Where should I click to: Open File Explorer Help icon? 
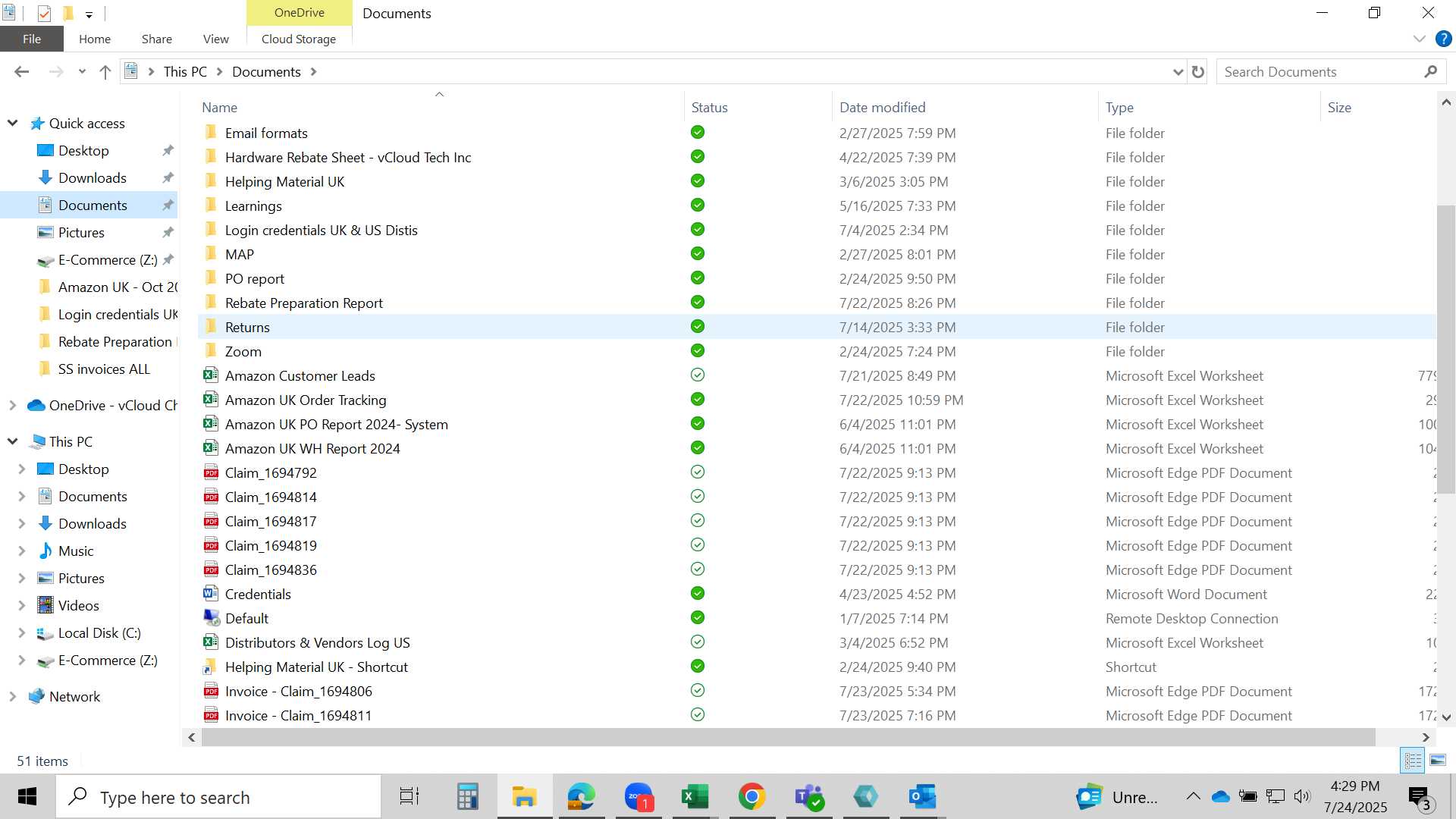point(1443,39)
